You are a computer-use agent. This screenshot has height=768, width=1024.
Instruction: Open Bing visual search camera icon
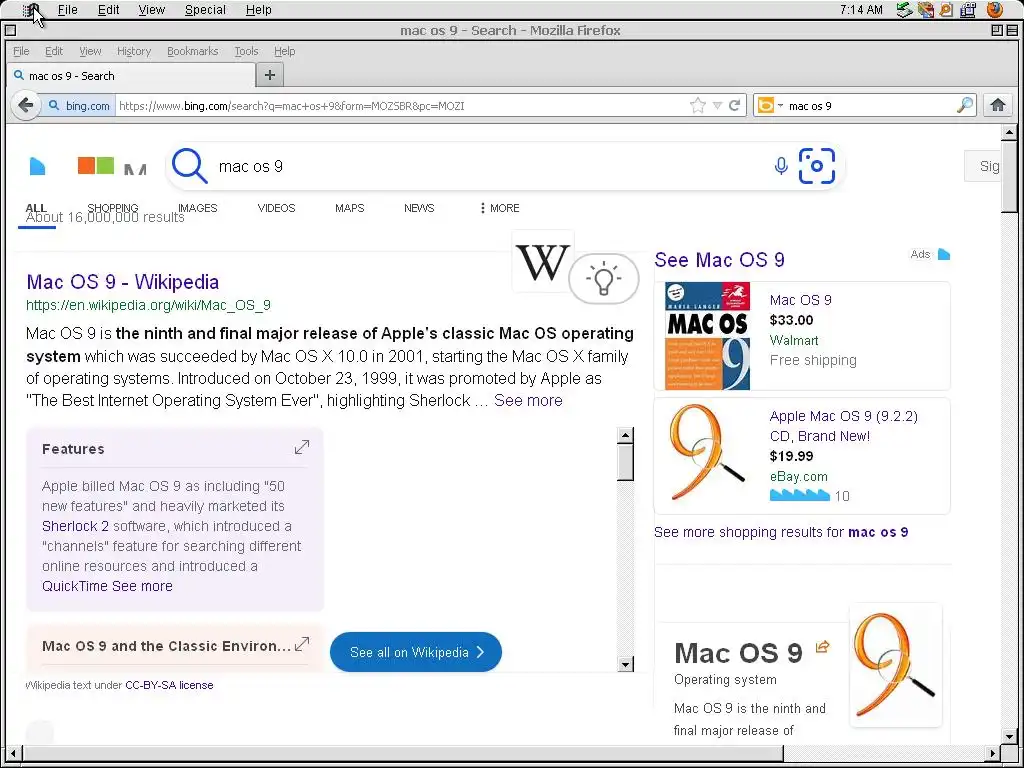(816, 166)
